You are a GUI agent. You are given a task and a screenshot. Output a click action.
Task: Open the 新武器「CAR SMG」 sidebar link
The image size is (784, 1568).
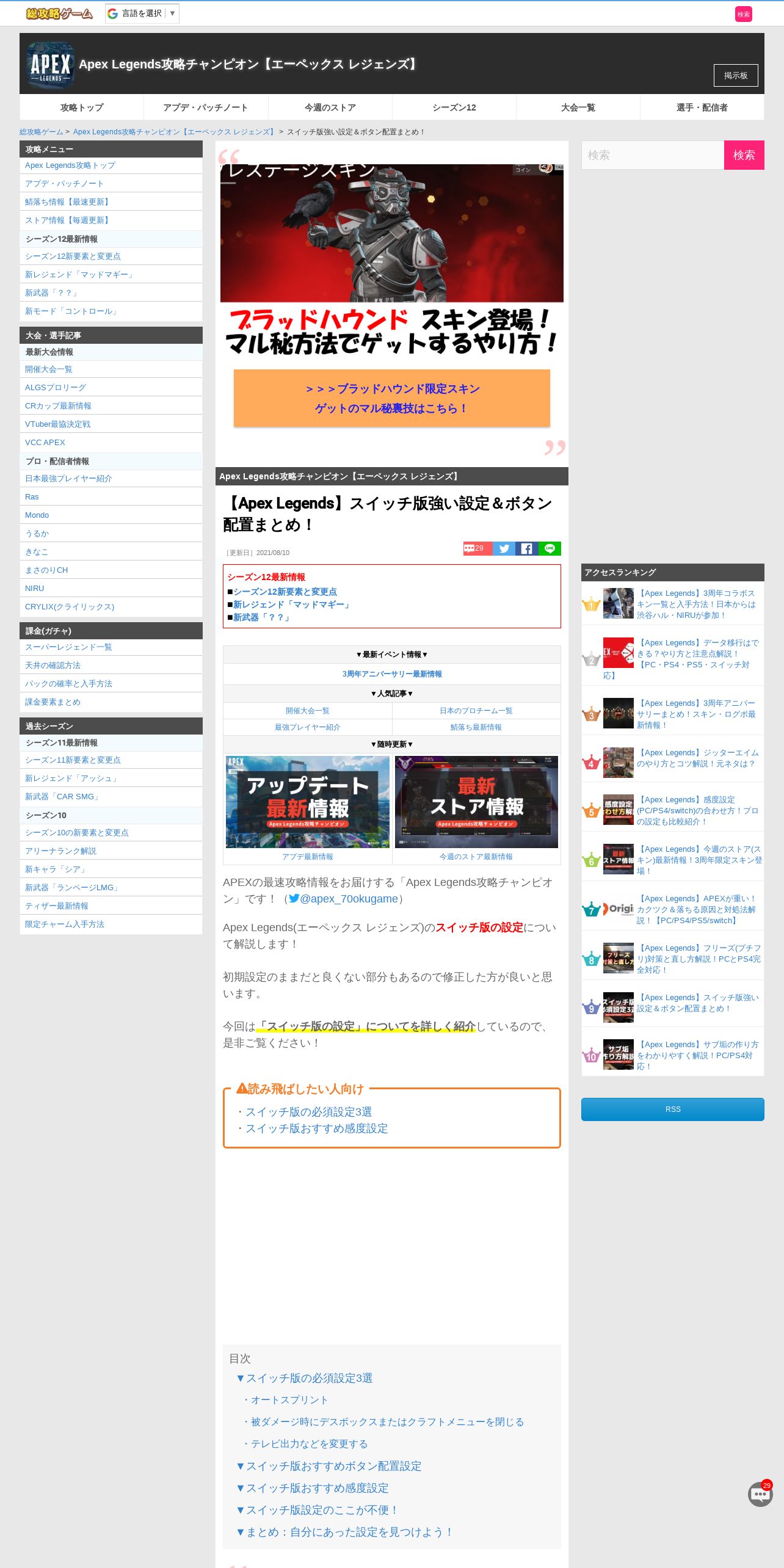click(62, 797)
